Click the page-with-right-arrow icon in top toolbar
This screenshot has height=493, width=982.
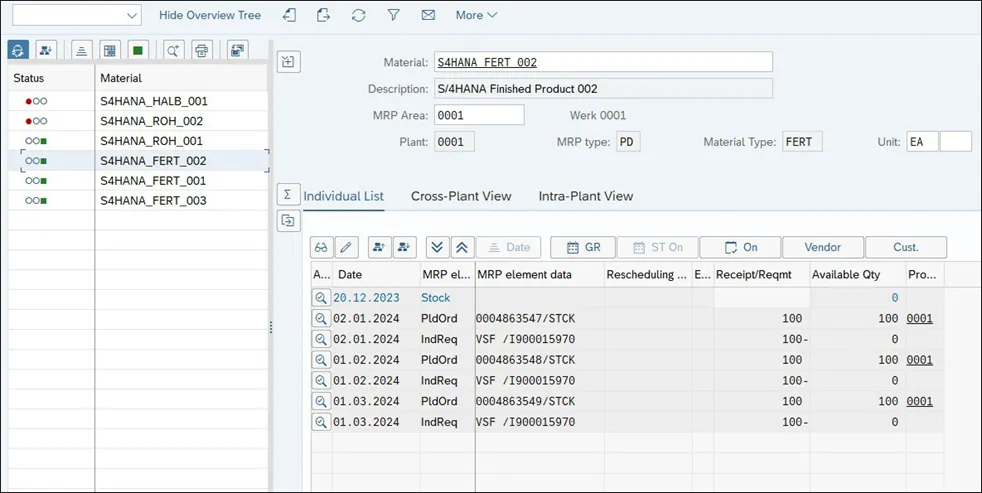(323, 15)
